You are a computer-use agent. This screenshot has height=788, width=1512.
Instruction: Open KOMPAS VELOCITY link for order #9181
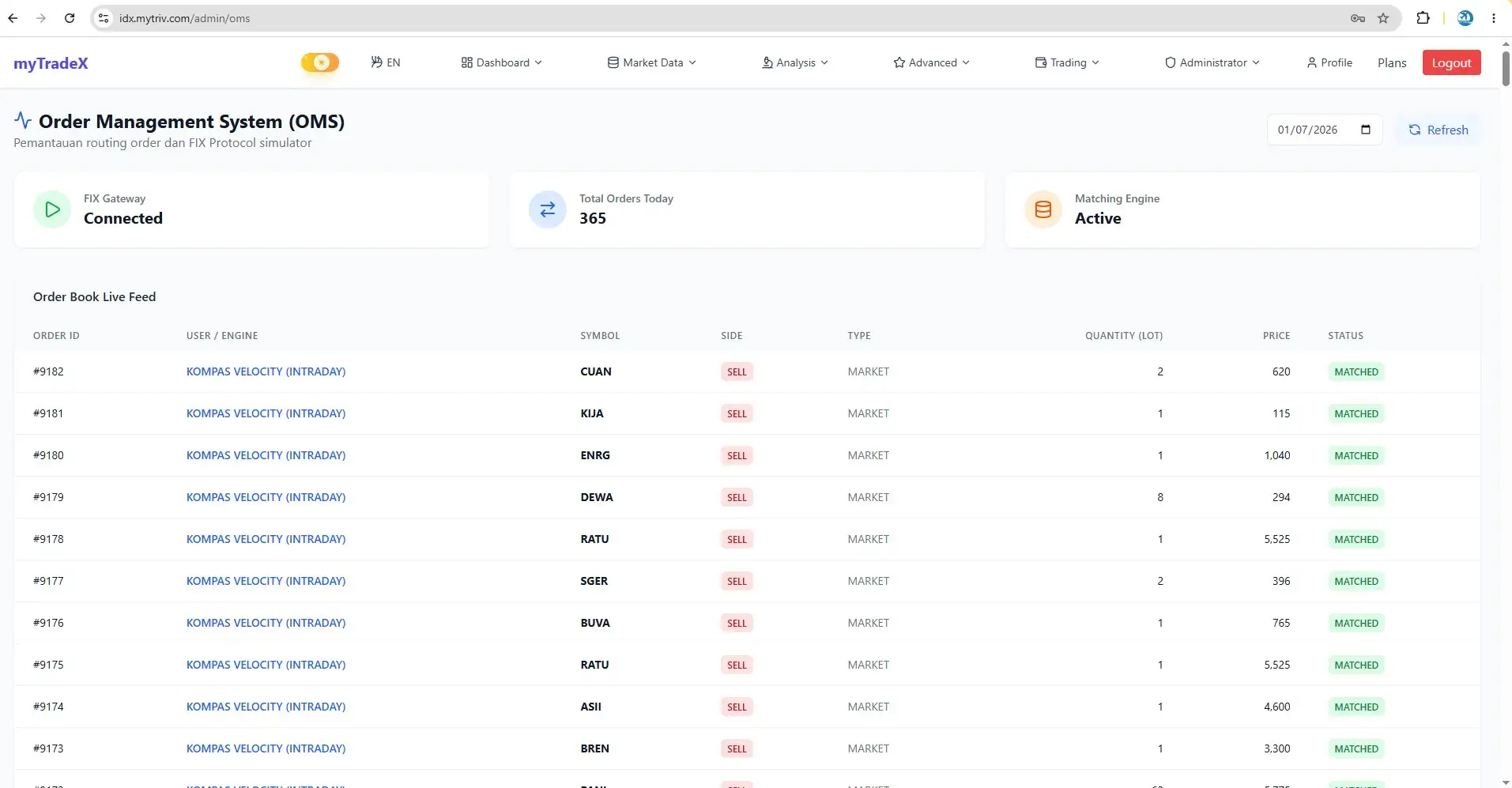click(x=266, y=413)
